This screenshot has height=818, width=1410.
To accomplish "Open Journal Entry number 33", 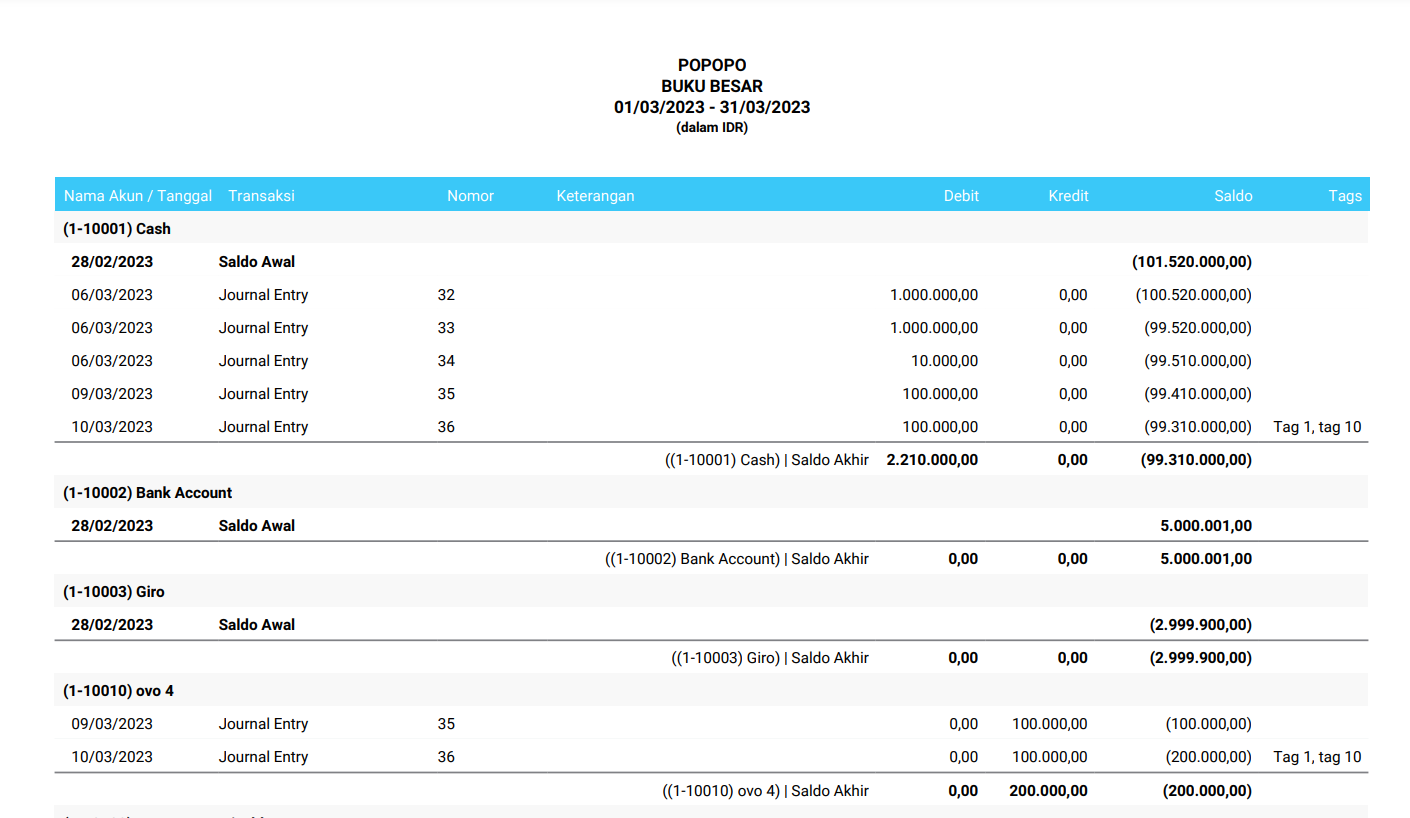I will coord(263,328).
